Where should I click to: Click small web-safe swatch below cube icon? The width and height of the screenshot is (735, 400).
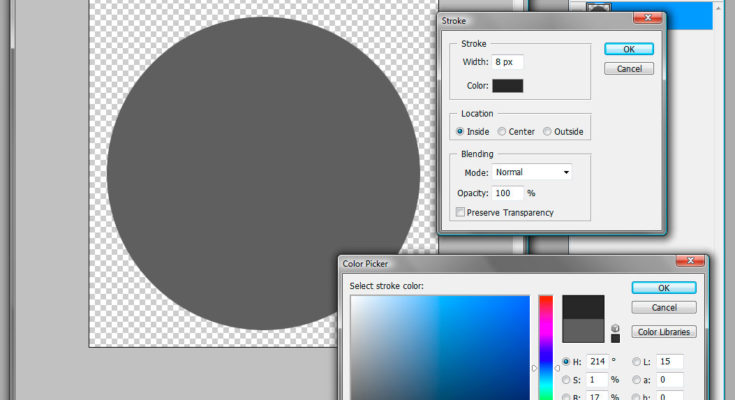(615, 339)
